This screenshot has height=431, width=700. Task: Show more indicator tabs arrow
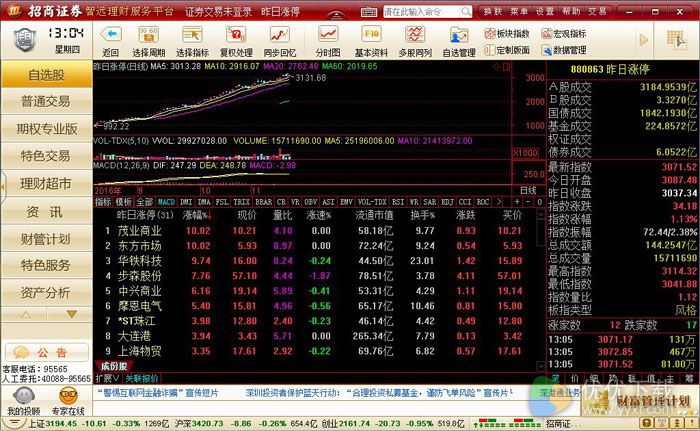[x=499, y=202]
